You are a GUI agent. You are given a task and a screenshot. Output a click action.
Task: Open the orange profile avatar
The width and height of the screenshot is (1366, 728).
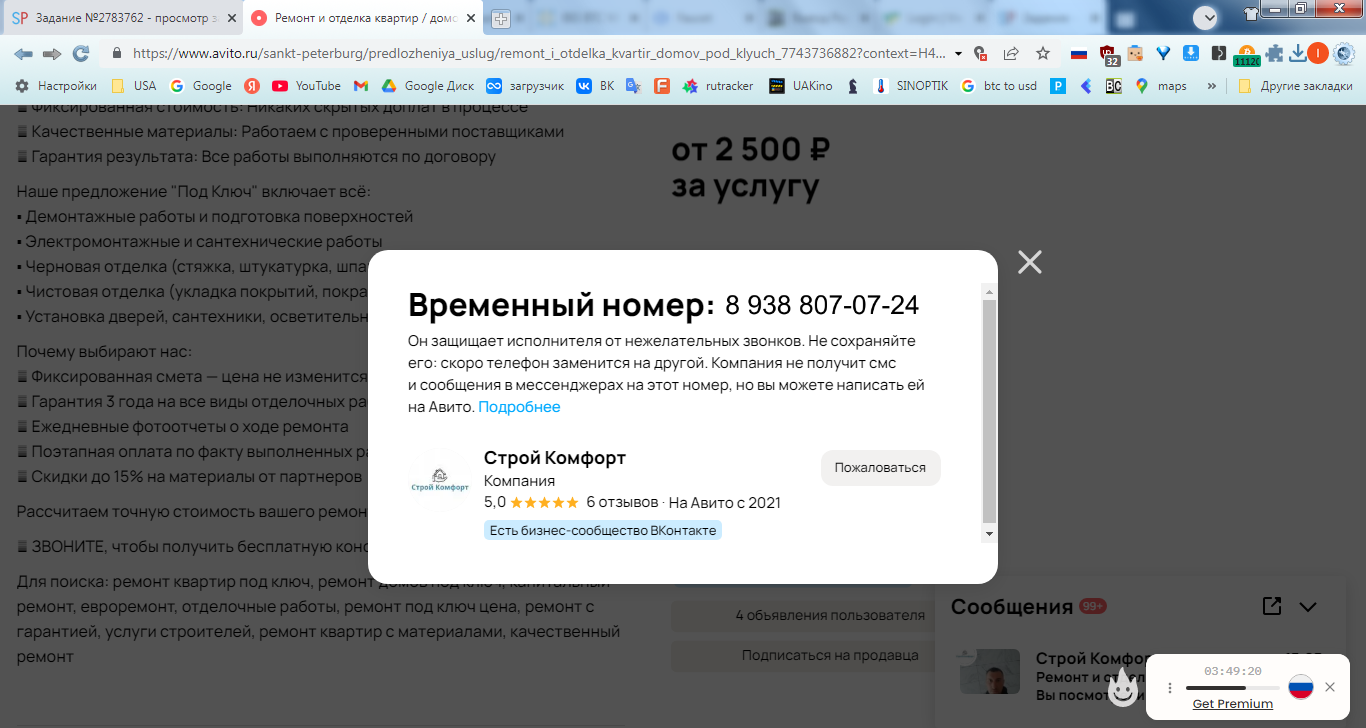pyautogui.click(x=1318, y=53)
